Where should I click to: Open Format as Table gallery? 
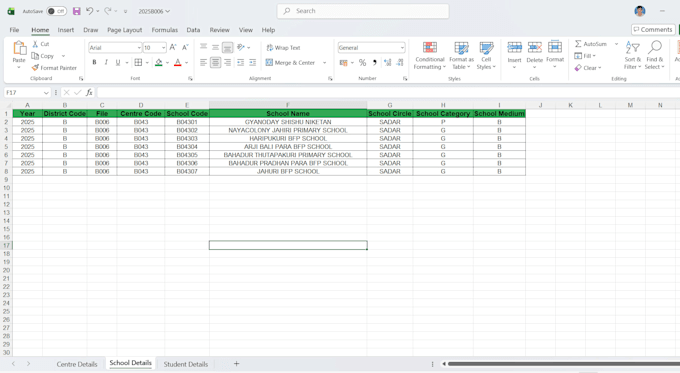click(x=461, y=55)
